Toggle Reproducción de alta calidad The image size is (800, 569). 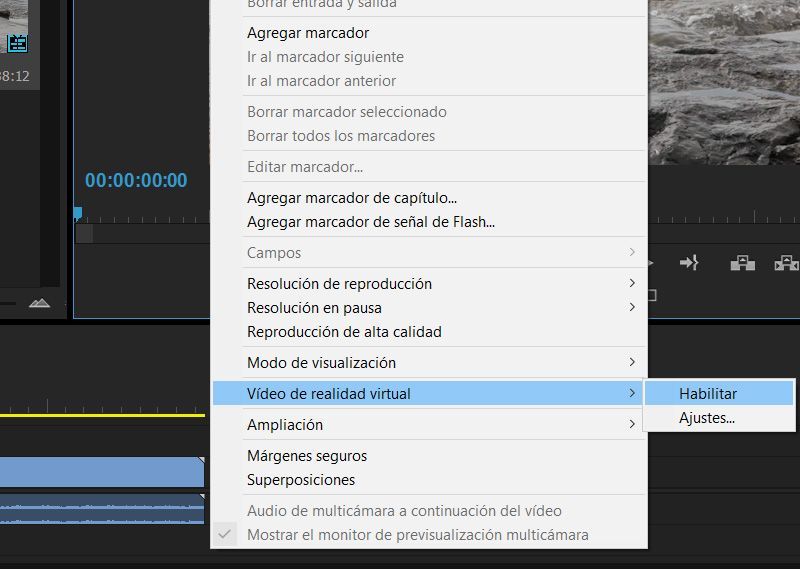344,332
